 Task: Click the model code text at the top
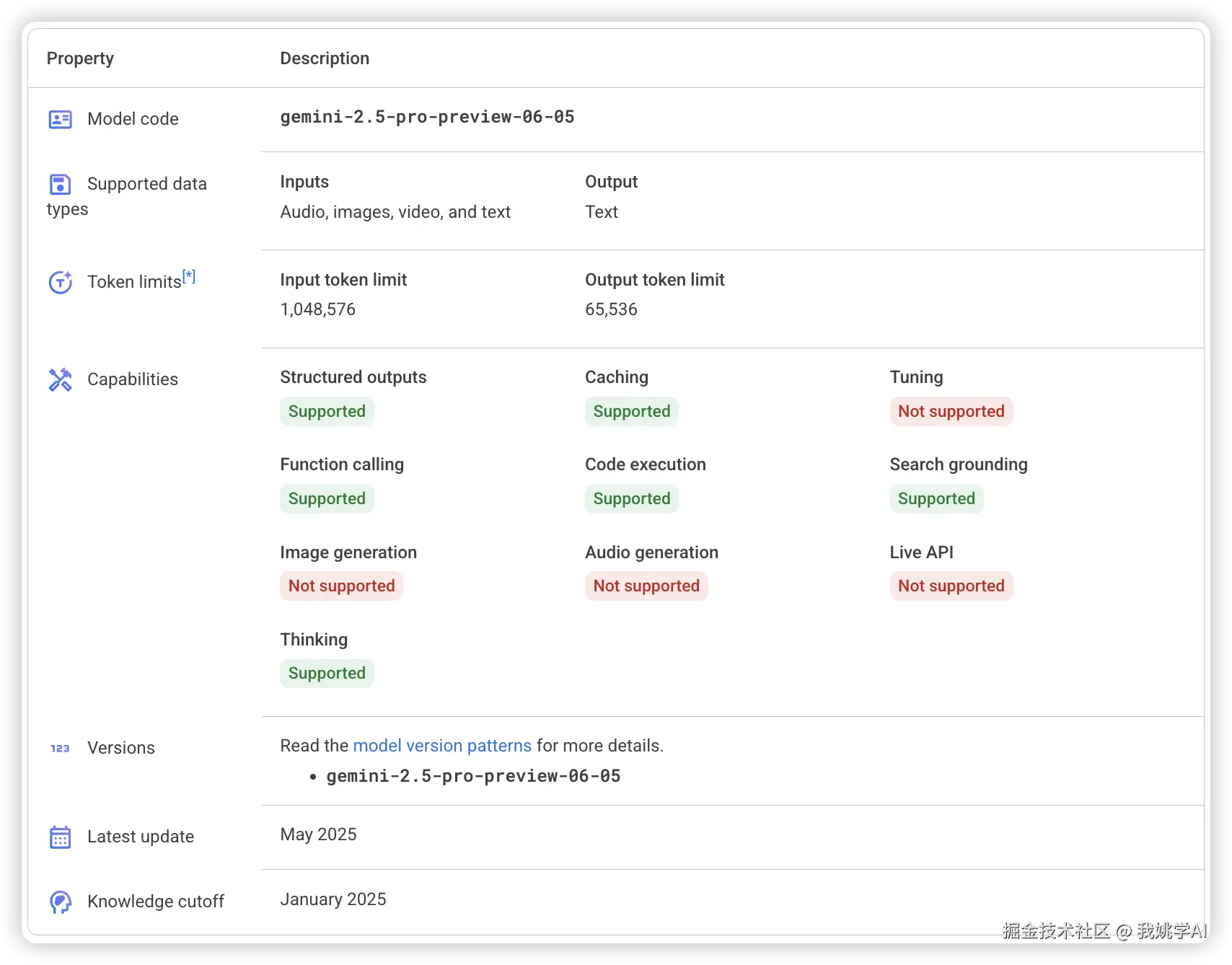click(427, 117)
